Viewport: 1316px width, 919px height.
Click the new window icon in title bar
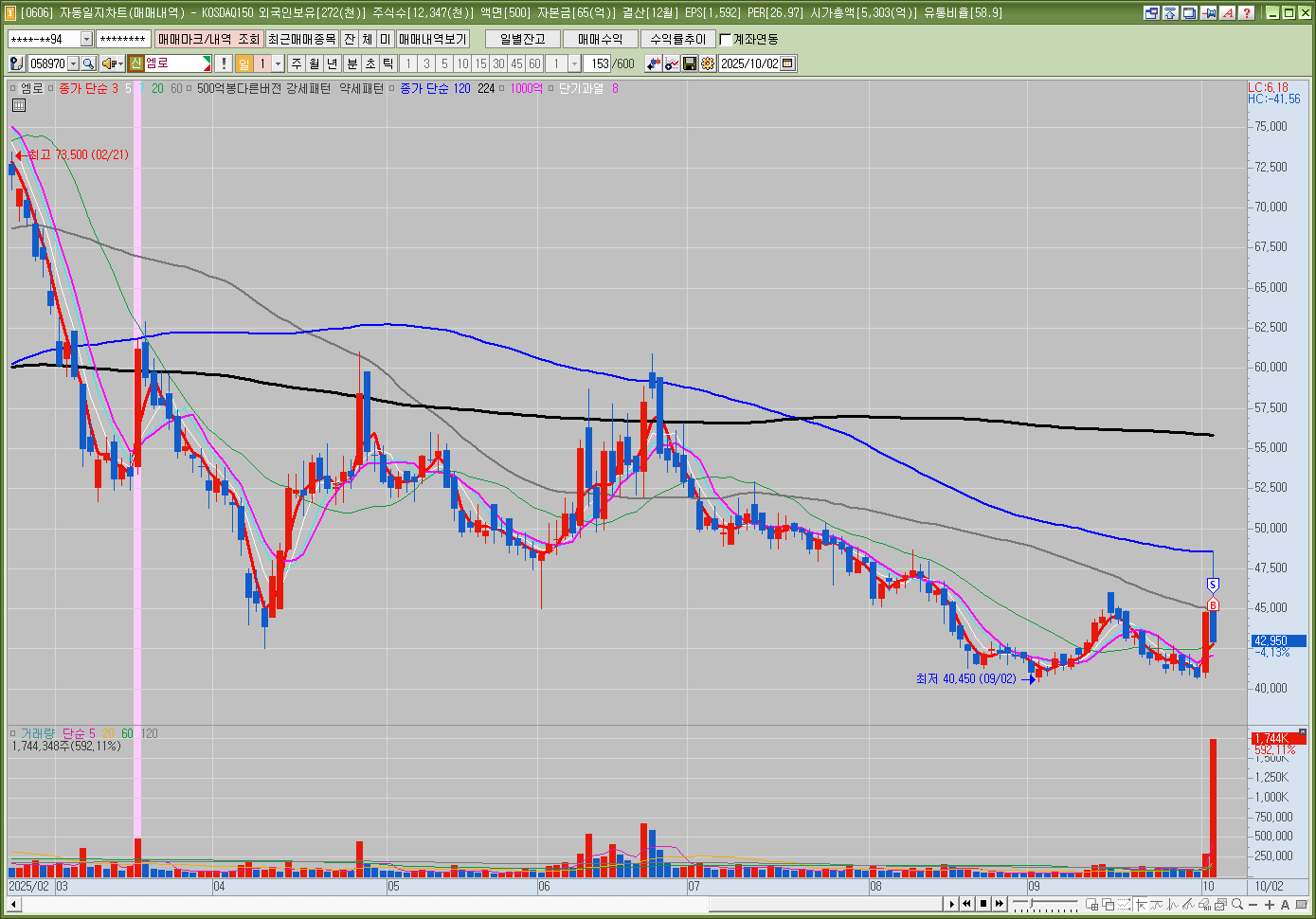point(1151,12)
